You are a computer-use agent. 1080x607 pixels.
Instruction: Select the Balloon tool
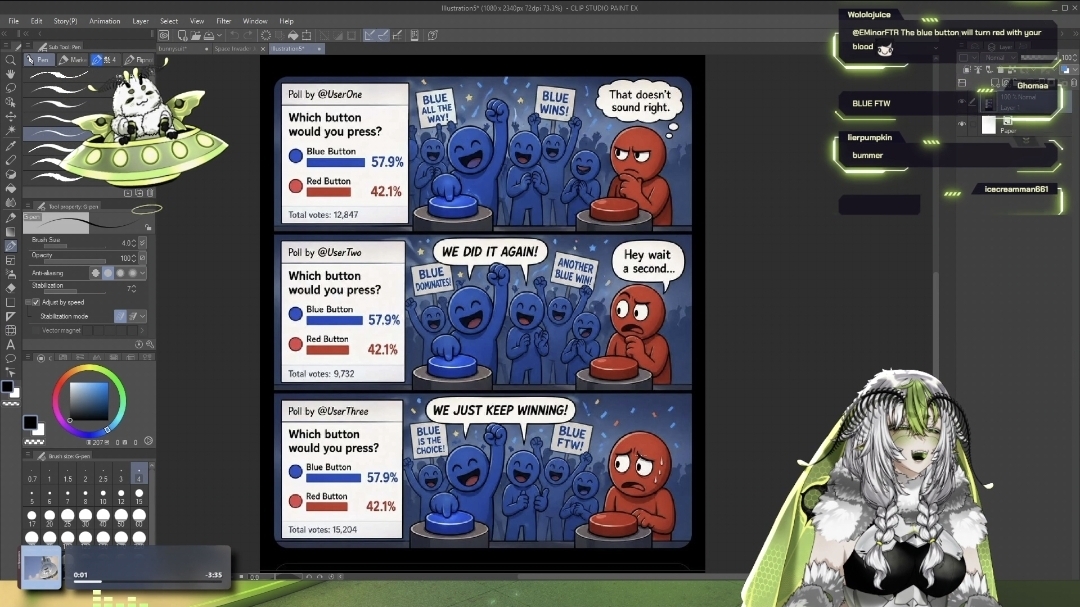coord(10,358)
